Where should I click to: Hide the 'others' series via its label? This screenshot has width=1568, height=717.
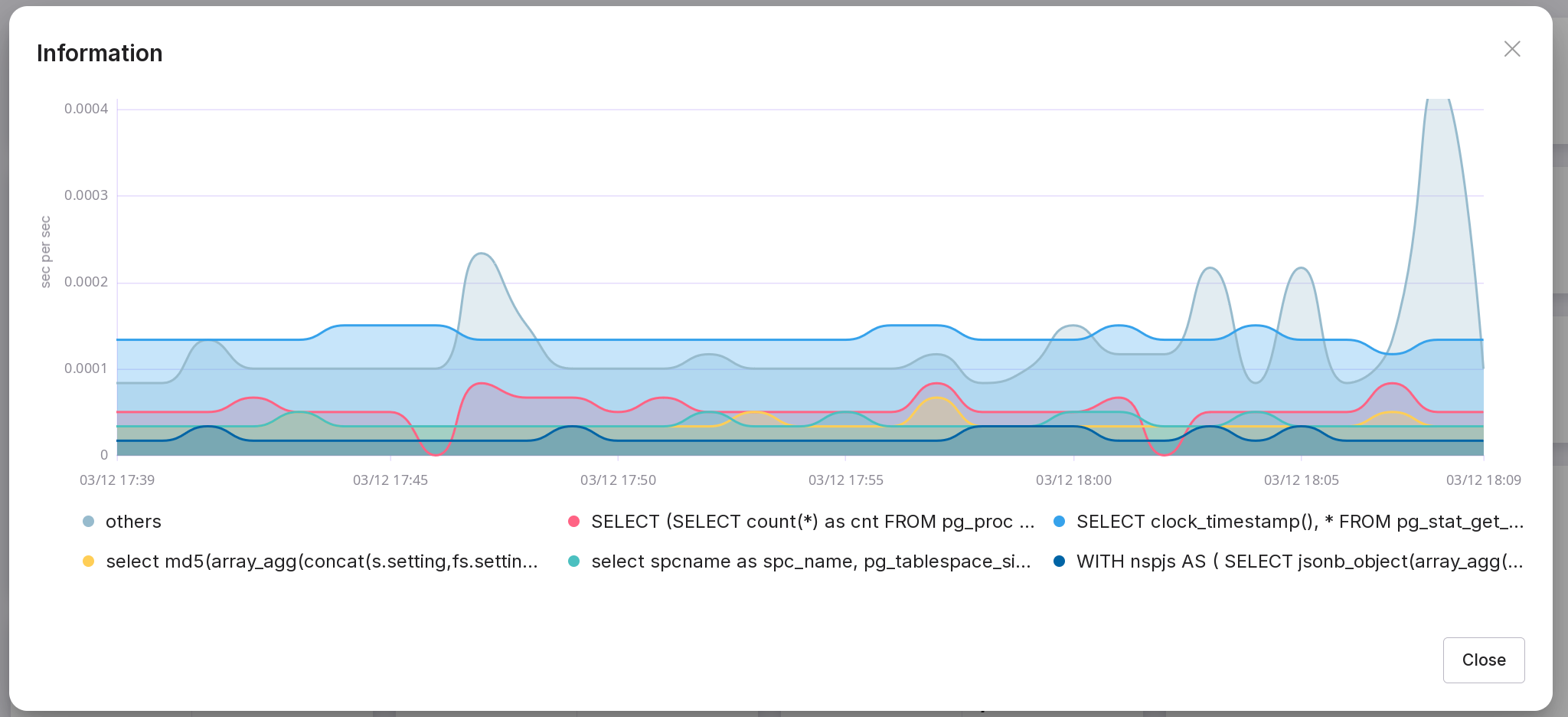tap(133, 522)
